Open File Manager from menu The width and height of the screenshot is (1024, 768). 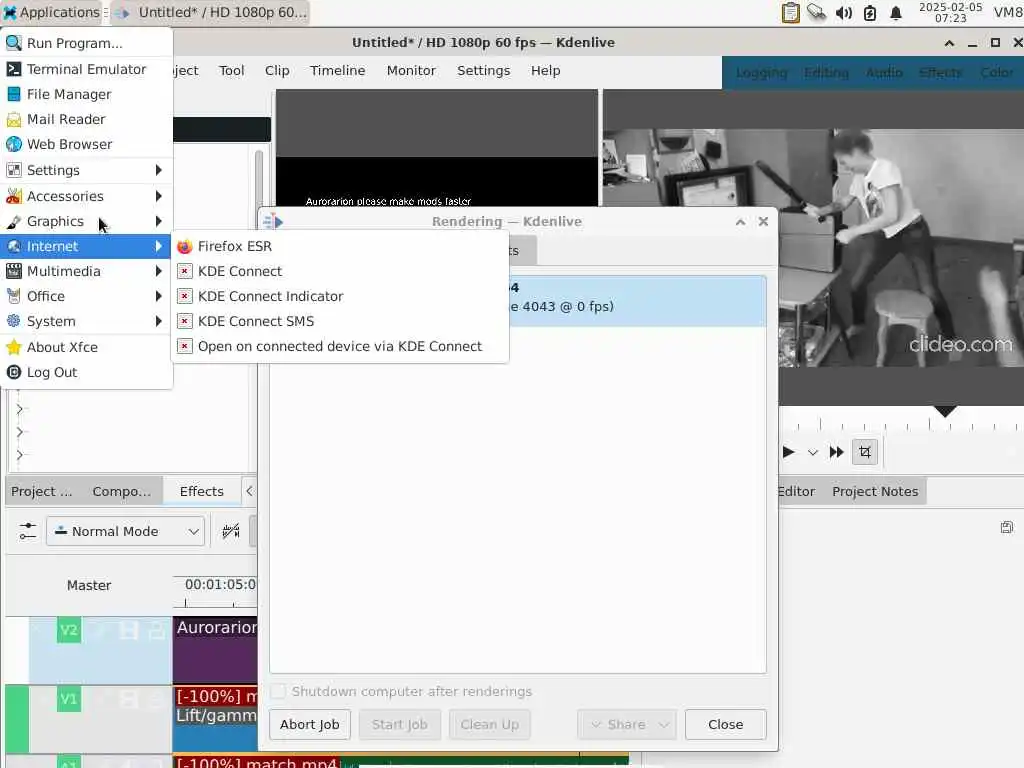point(86,94)
